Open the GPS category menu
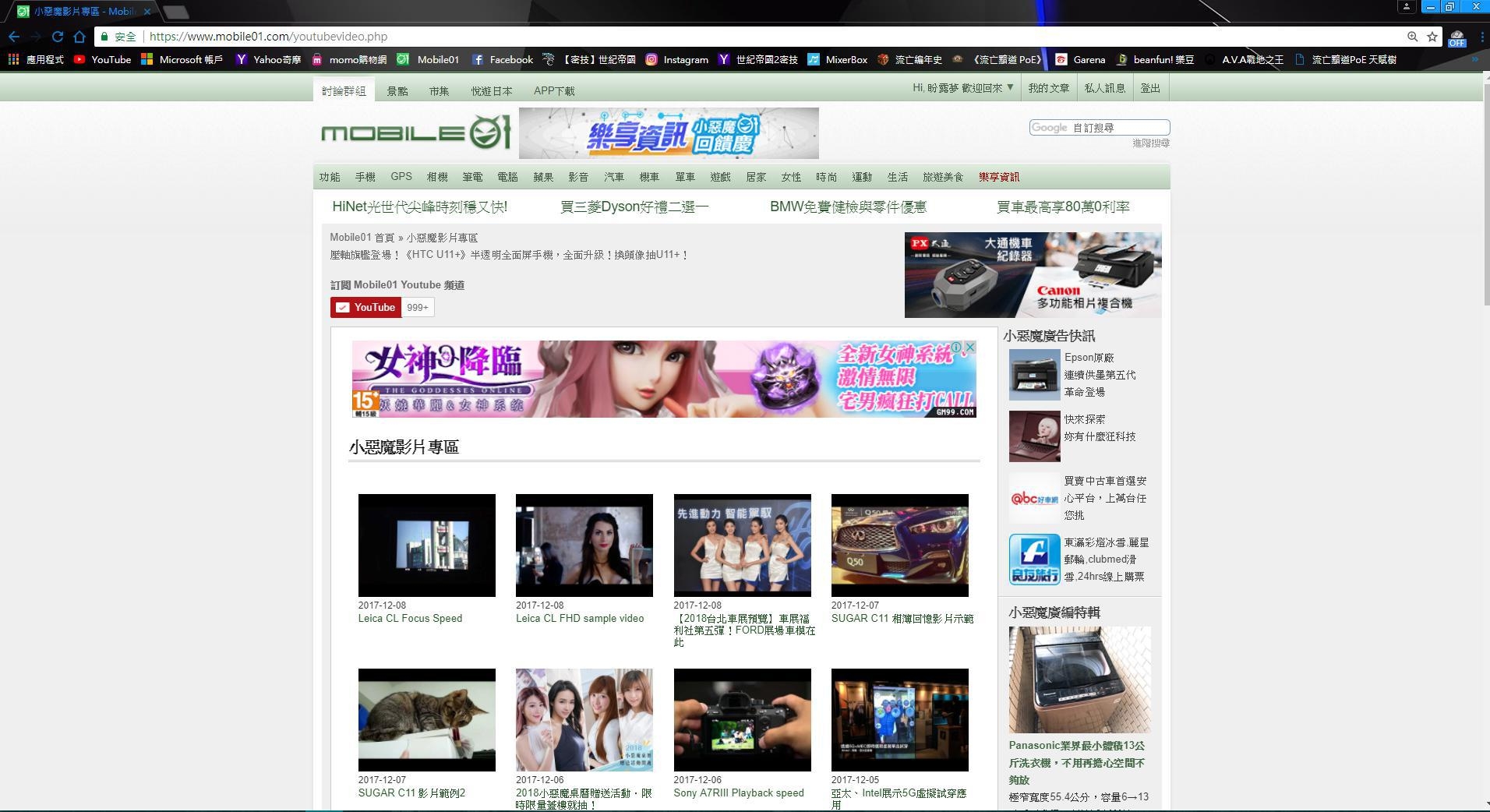The height and width of the screenshot is (812, 1490). click(401, 177)
